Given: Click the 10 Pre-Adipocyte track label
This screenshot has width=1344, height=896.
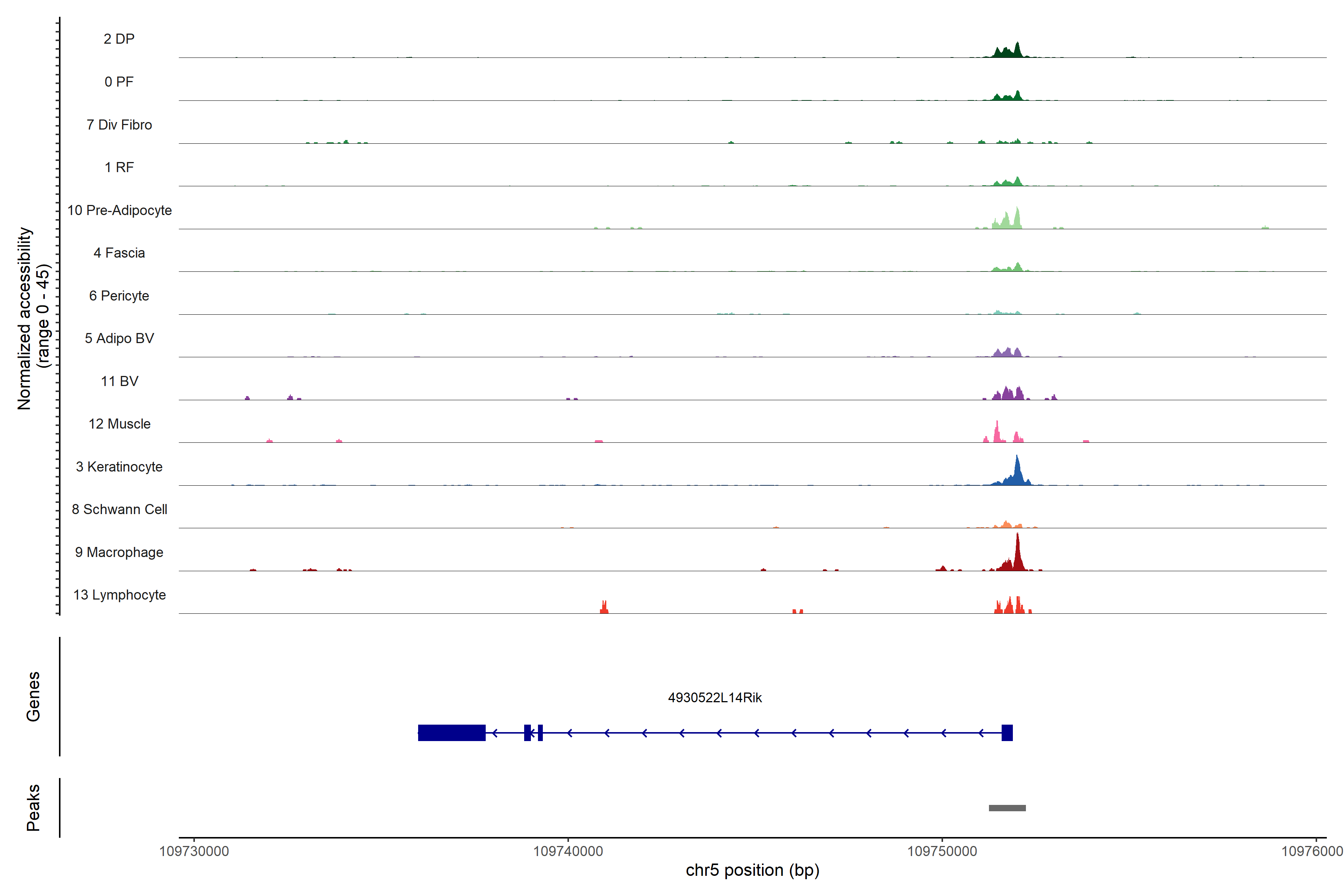Looking at the screenshot, I should (x=119, y=210).
